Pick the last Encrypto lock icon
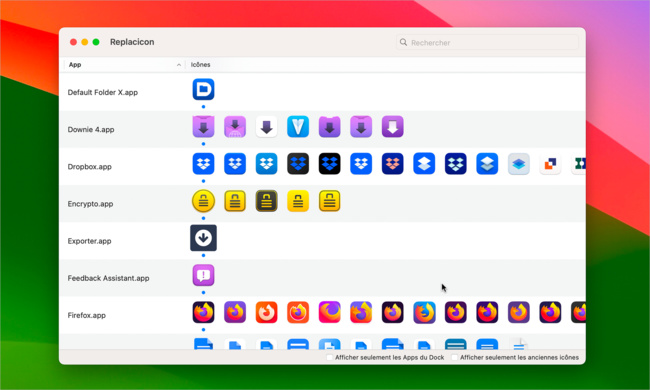650x390 pixels. coord(329,201)
